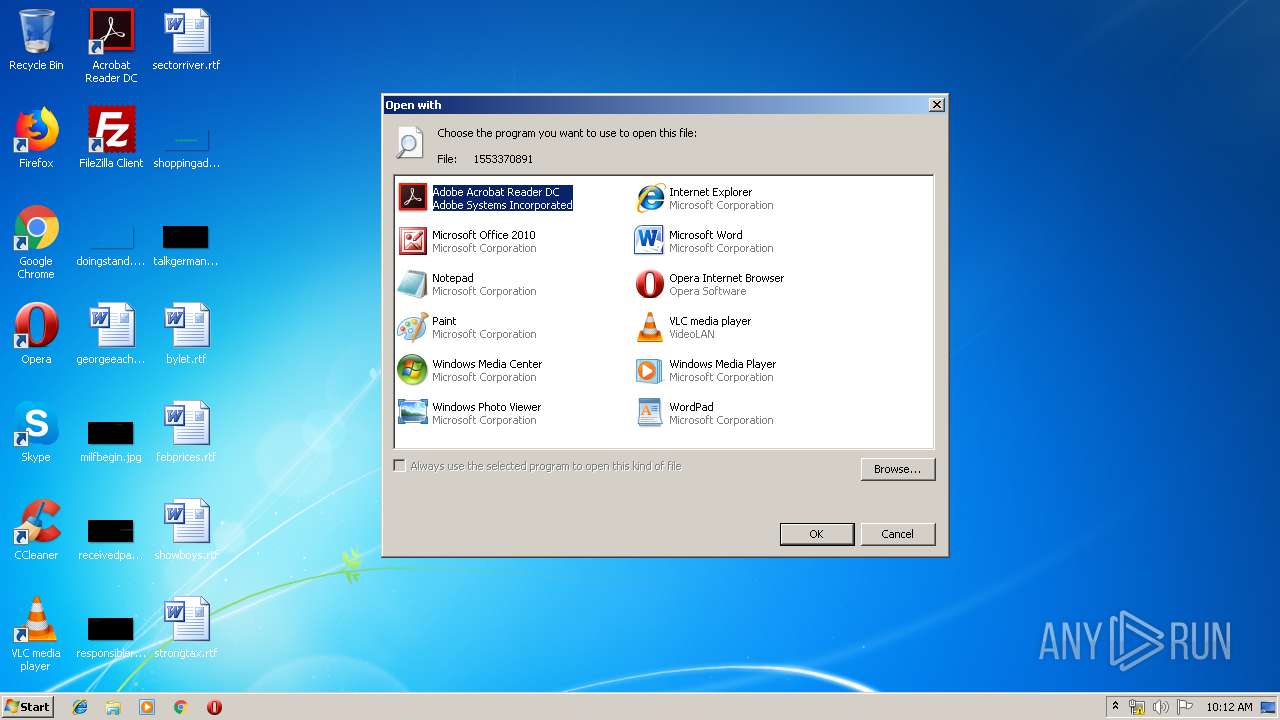This screenshot has height=720, width=1280.
Task: Open Windows Explorer from taskbar
Action: point(113,707)
